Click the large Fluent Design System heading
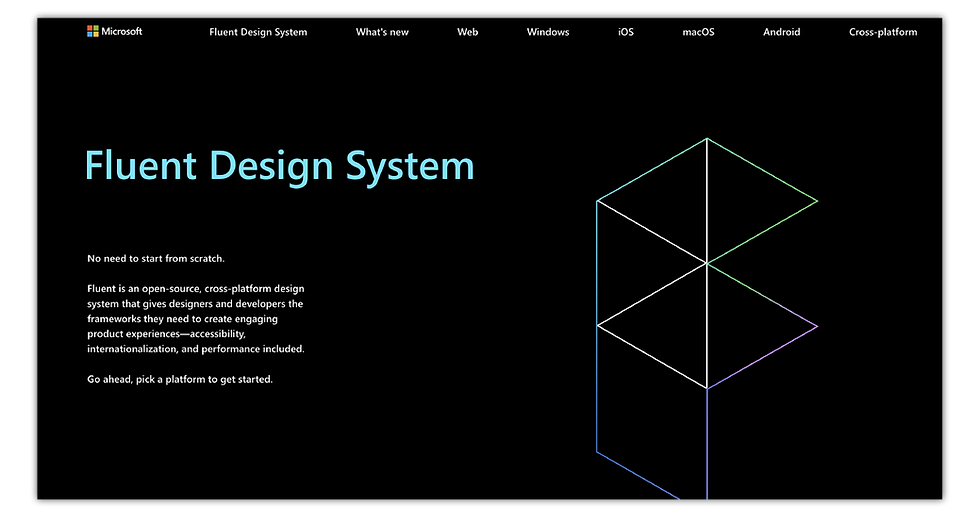The height and width of the screenshot is (518, 980). coord(279,166)
